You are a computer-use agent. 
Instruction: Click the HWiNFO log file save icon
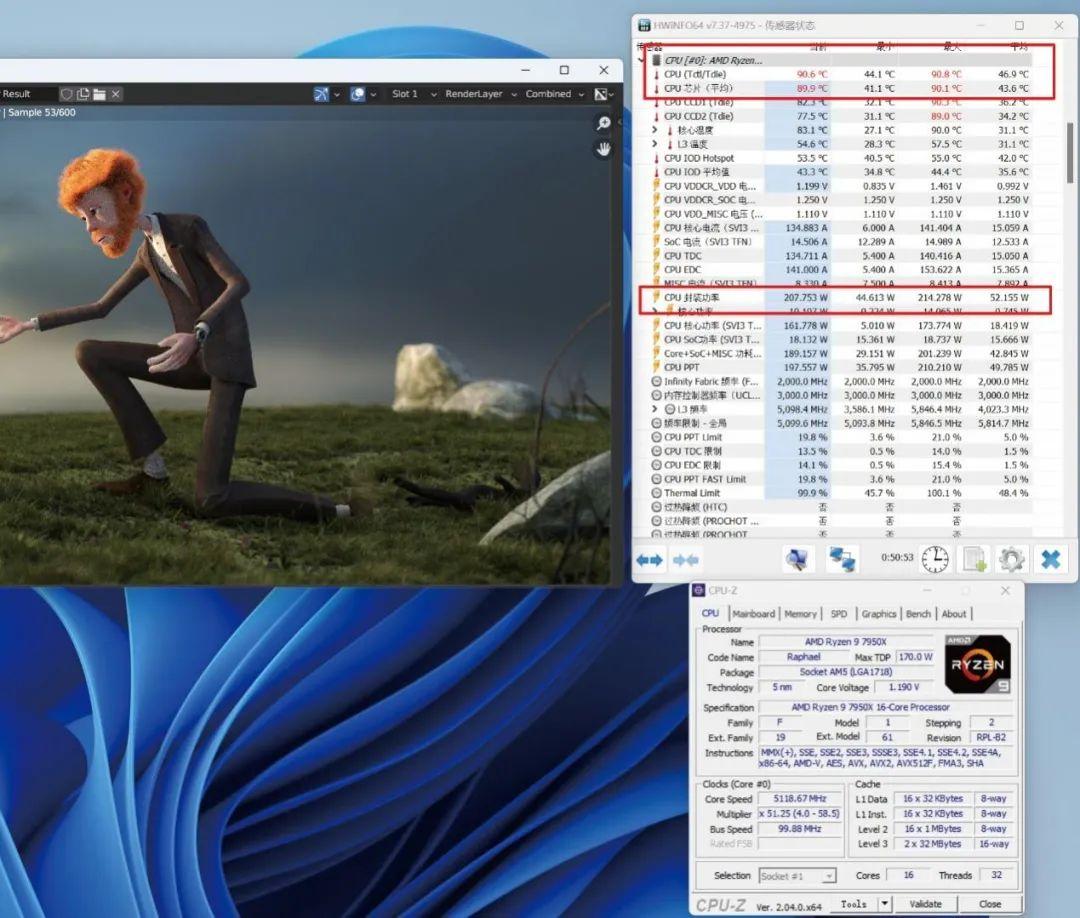coord(976,559)
